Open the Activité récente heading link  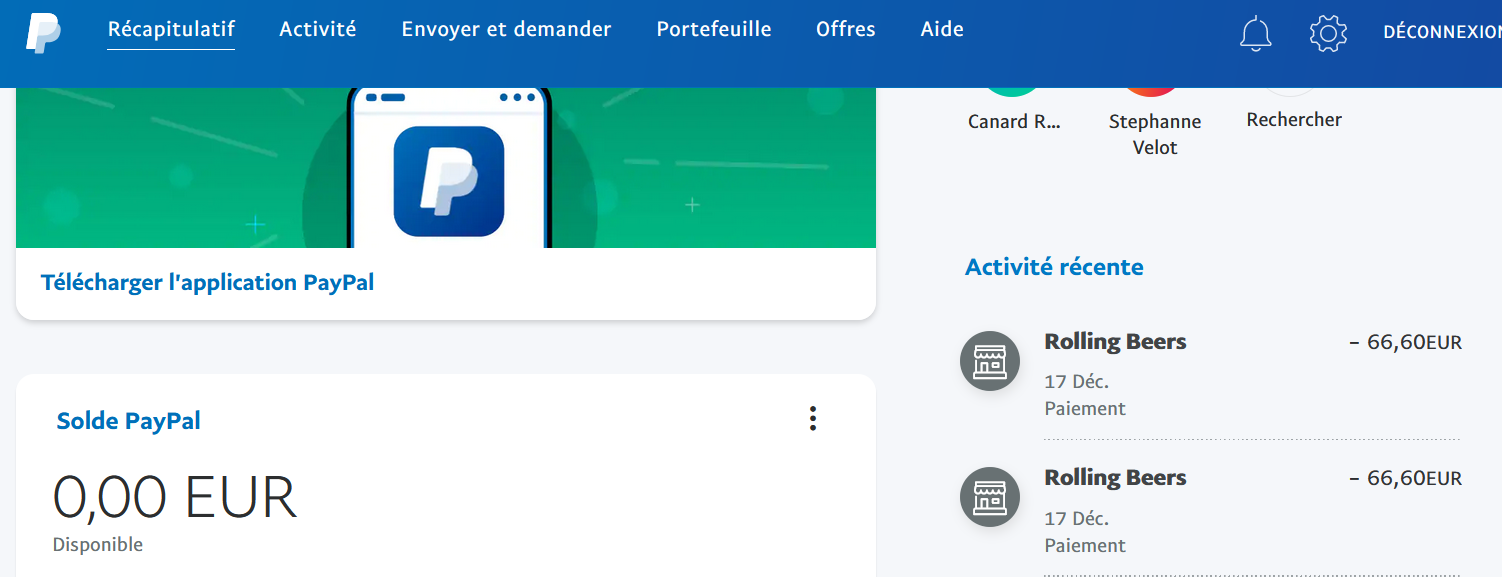tap(1054, 267)
